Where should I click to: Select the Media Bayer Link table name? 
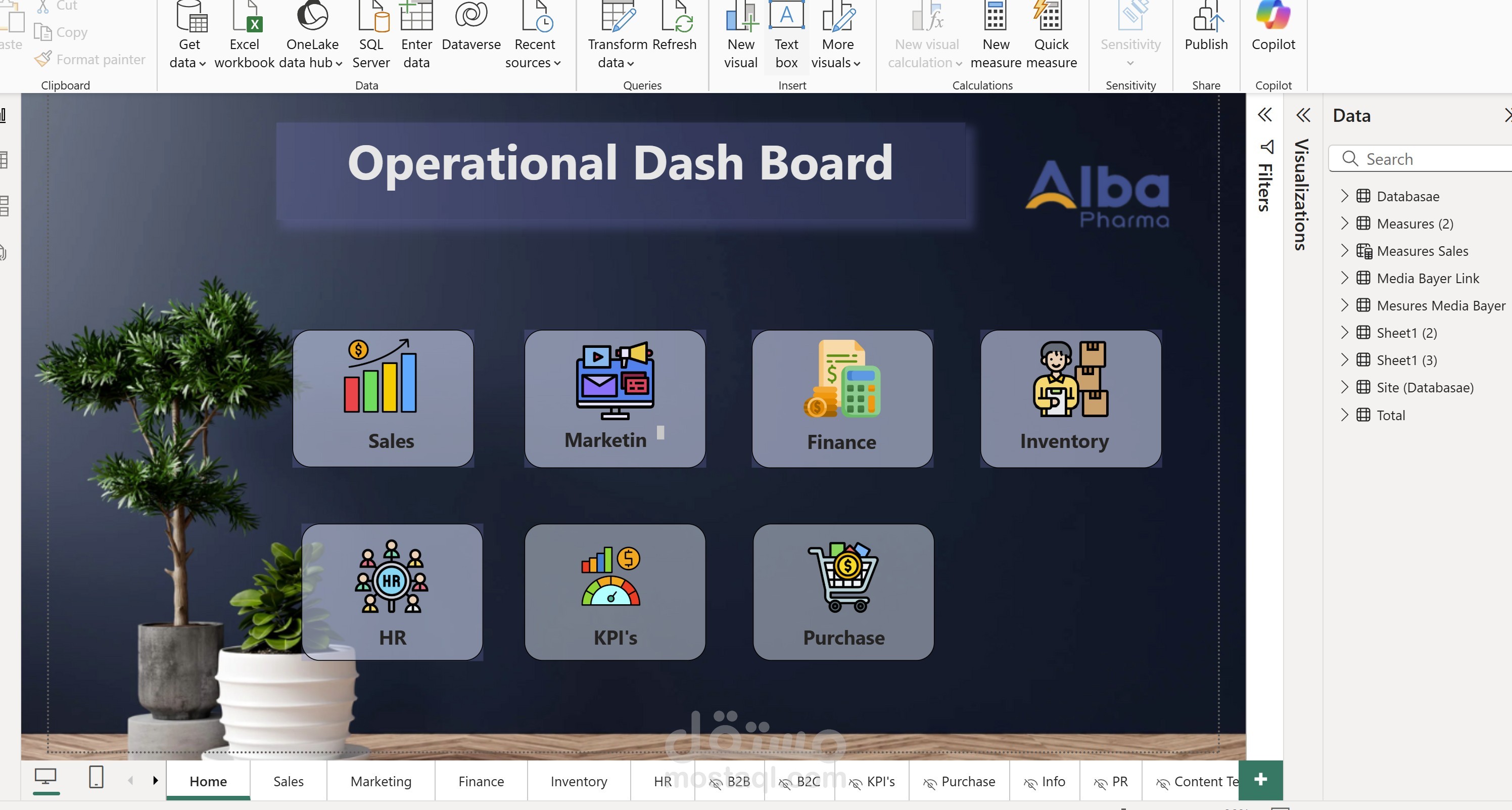coord(1428,278)
